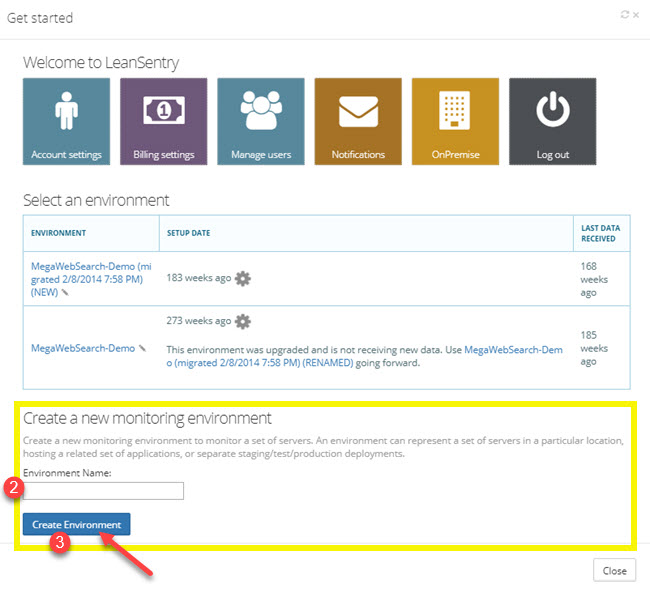
Task: Open the original MegaWebSearch-Demo environment link
Action: pos(82,348)
